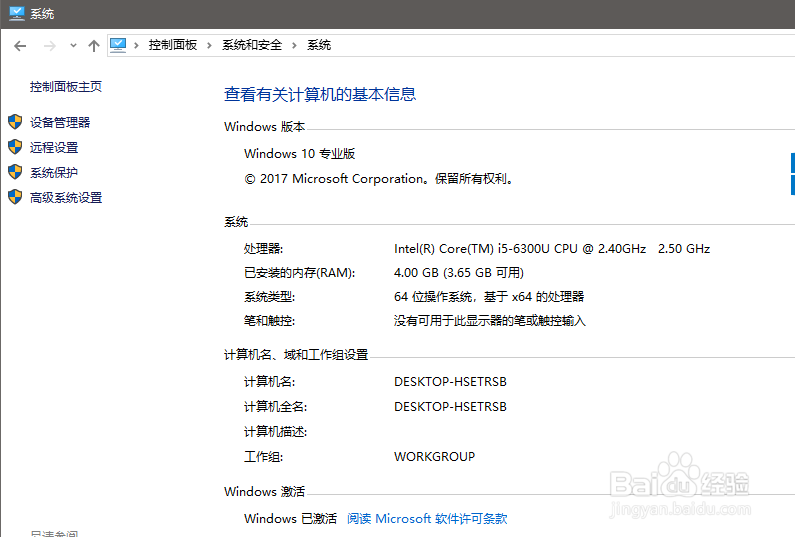Click the heading 查看有关计算机的基本信息
Image resolution: width=795 pixels, height=537 pixels.
coord(320,94)
